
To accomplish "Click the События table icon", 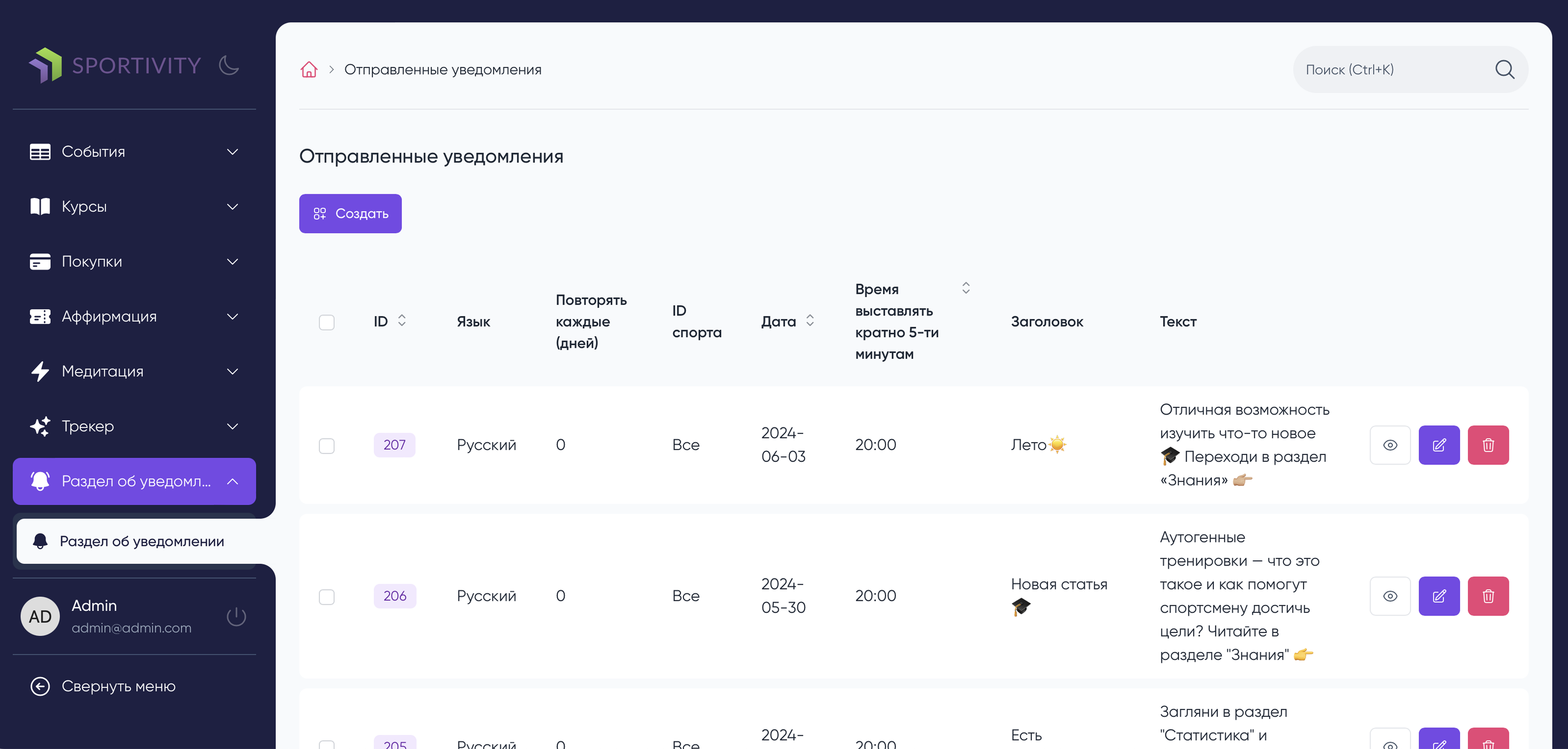I will click(x=40, y=152).
